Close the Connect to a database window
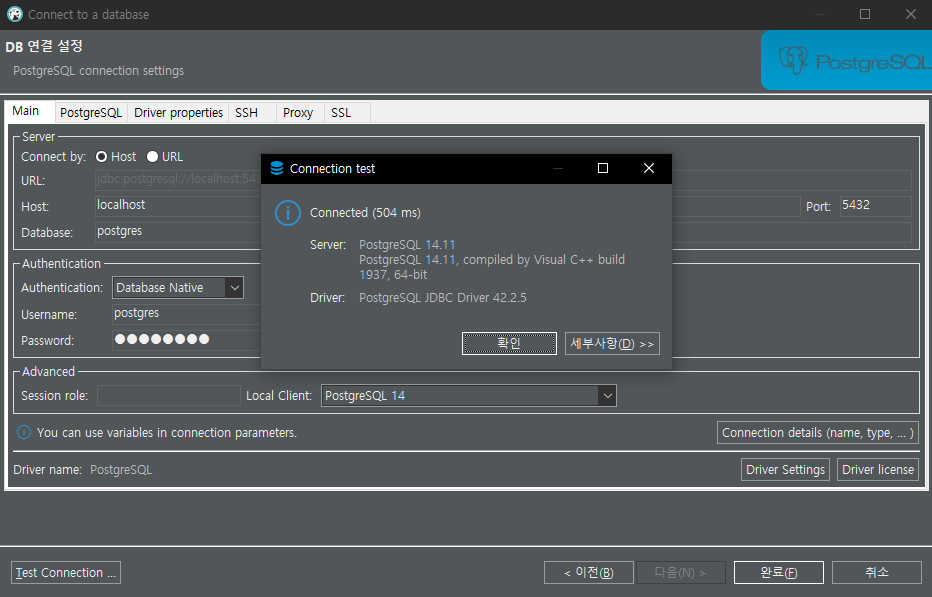The width and height of the screenshot is (932, 597). 911,14
